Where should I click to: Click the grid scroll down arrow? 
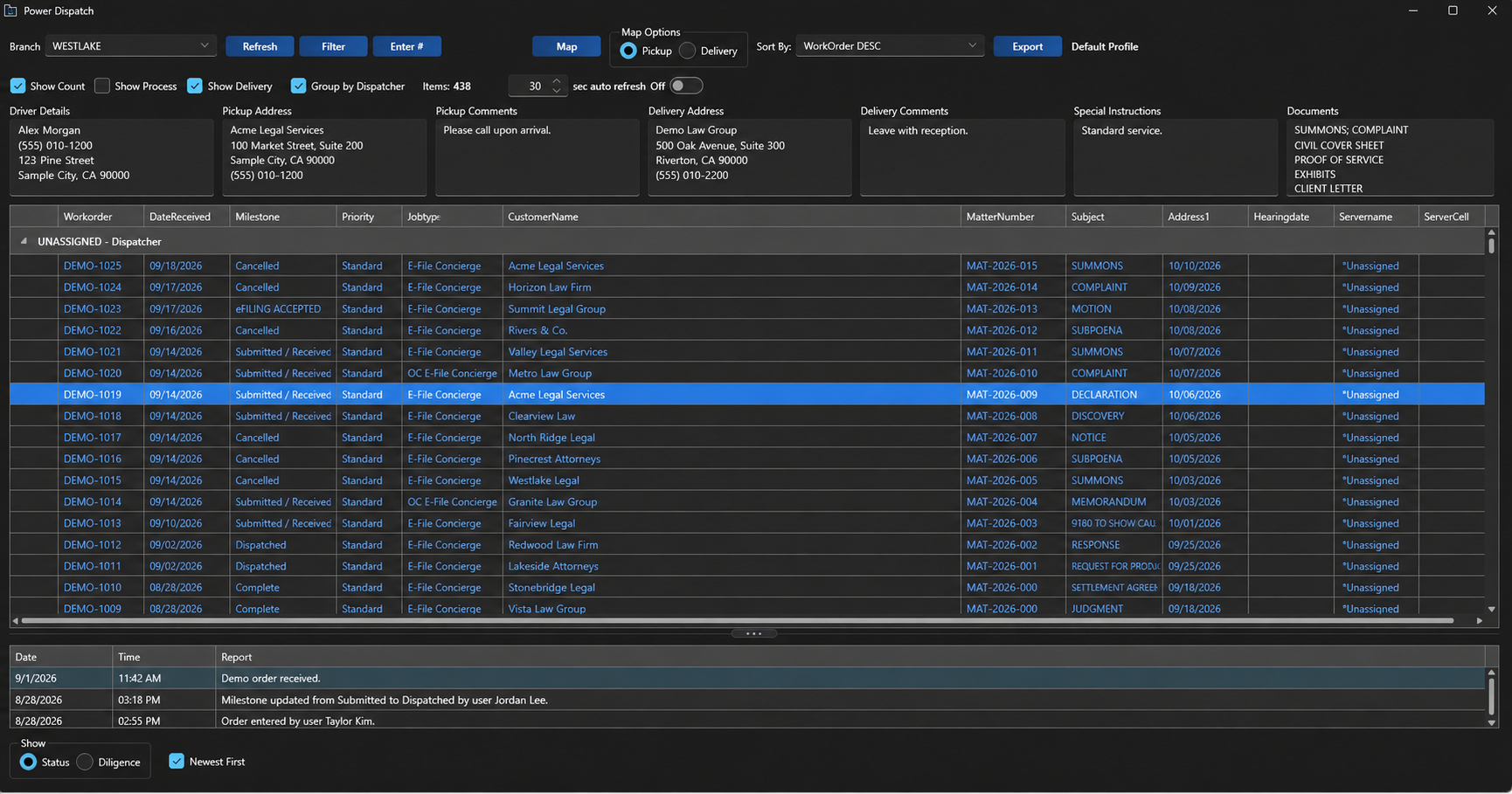click(x=1491, y=609)
